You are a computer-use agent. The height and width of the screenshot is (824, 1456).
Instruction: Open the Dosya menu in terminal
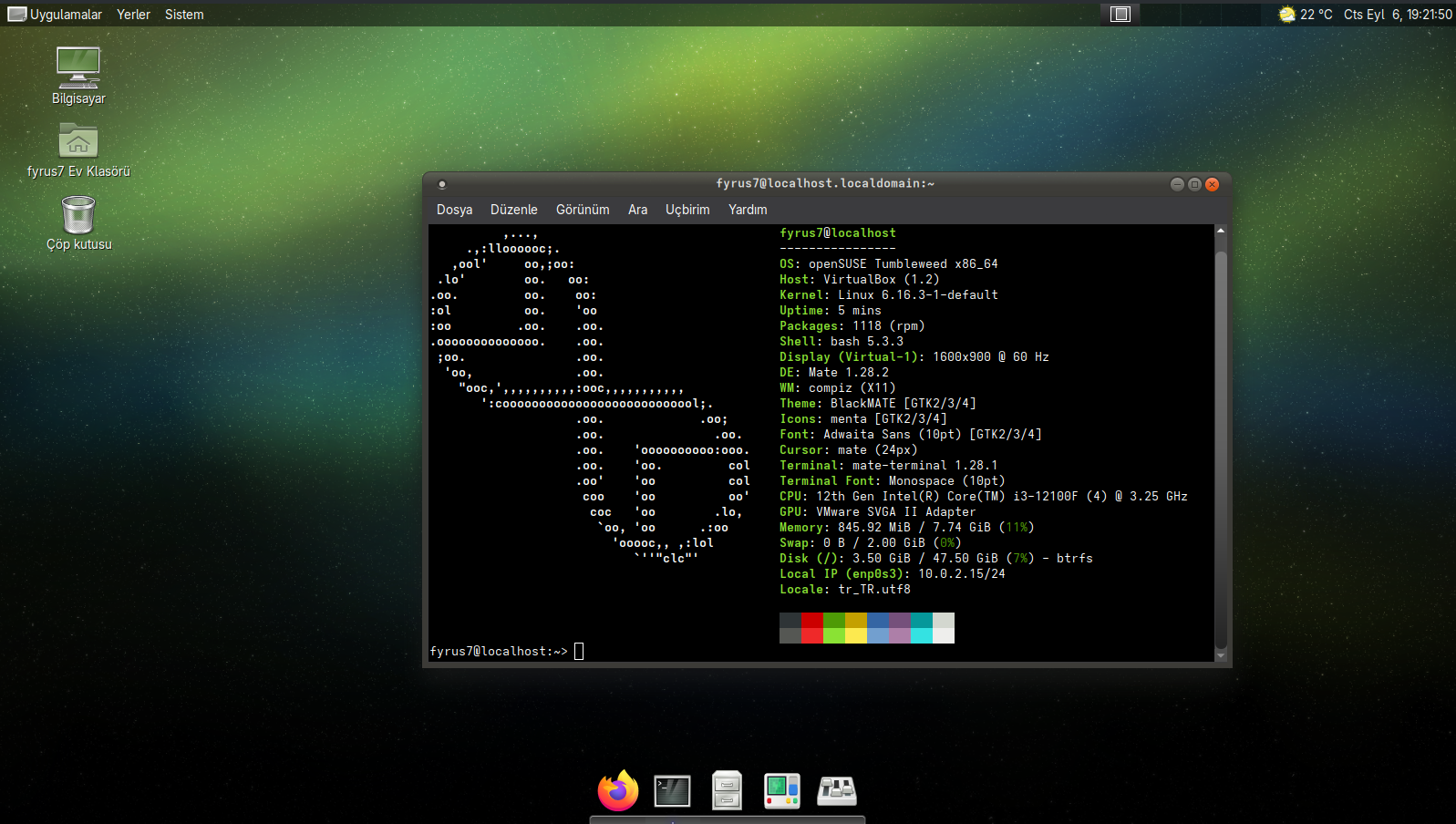point(454,210)
